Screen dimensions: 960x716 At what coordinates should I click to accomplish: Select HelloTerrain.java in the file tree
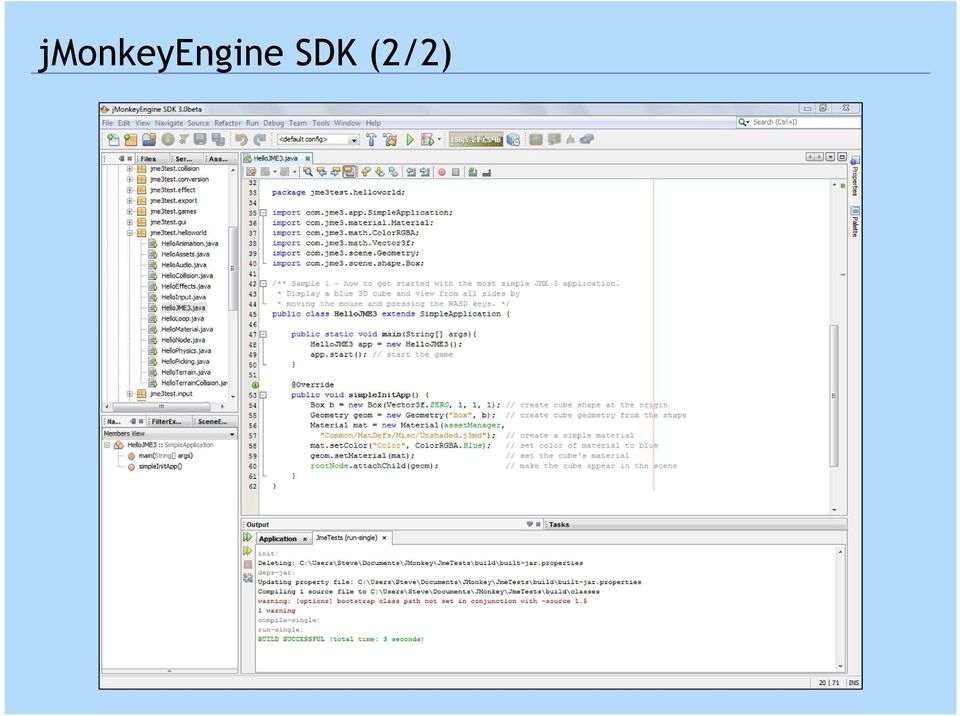pos(186,372)
